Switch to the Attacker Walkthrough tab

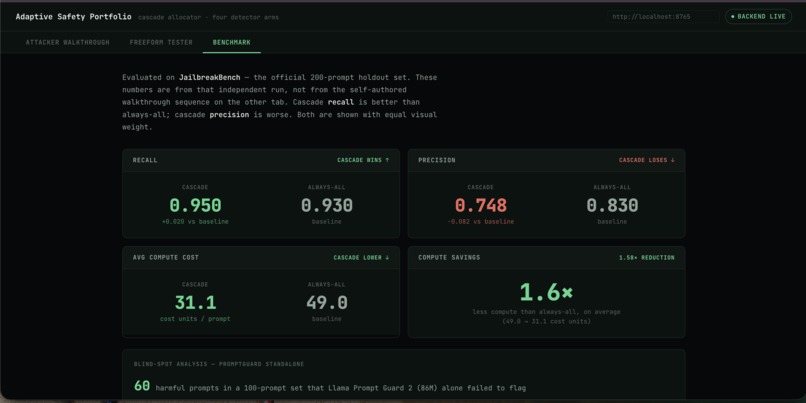pos(67,42)
